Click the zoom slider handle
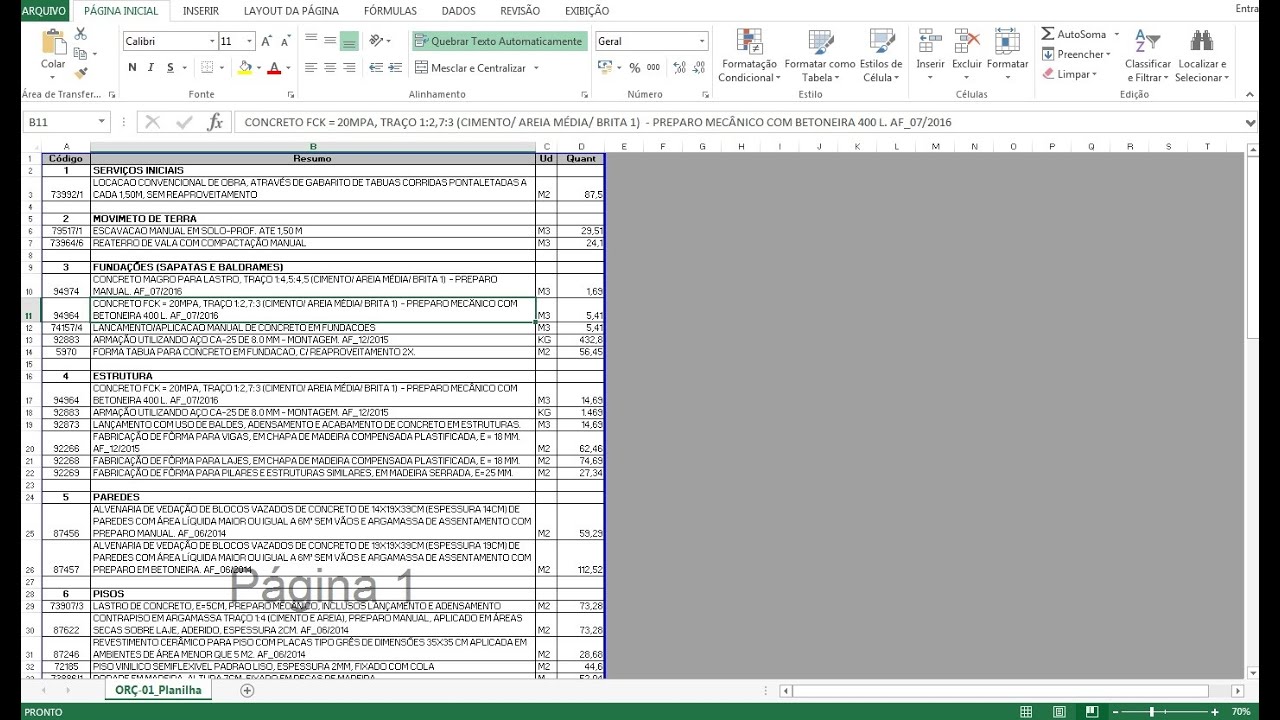This screenshot has width=1280, height=720. click(x=1151, y=712)
